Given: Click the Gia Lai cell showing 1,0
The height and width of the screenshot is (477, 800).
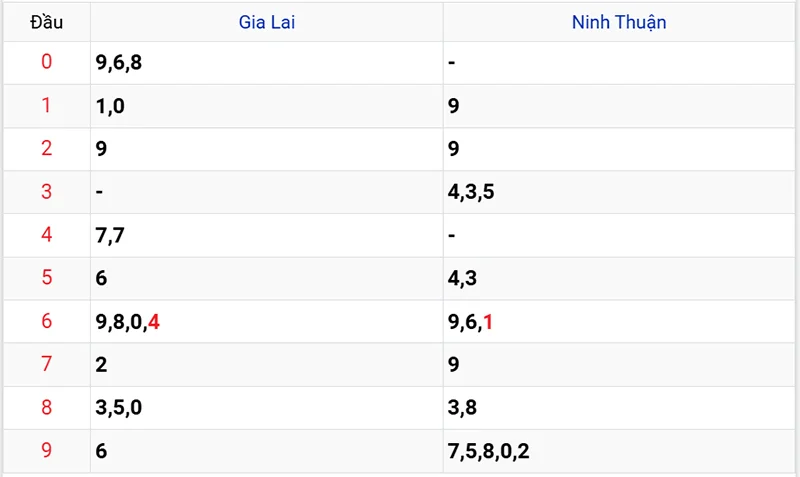Looking at the screenshot, I should [x=110, y=106].
